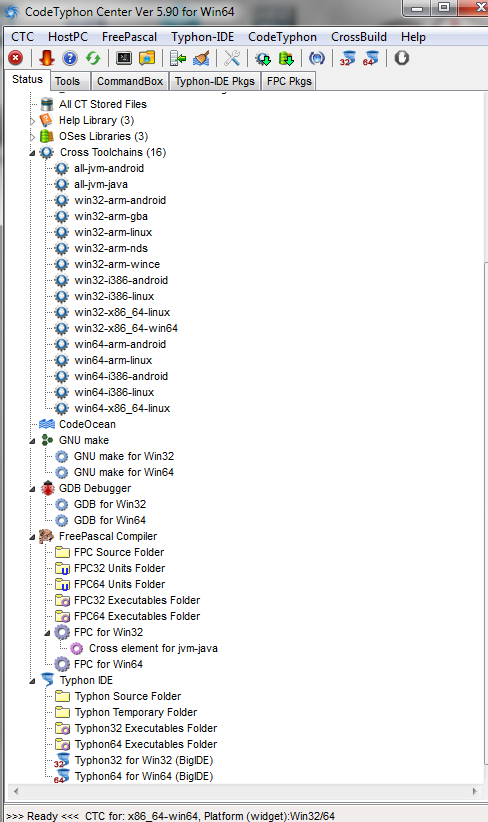The height and width of the screenshot is (822, 488).
Task: Select Typhon64 for Win64 (BigIDE) item
Action: point(144,776)
